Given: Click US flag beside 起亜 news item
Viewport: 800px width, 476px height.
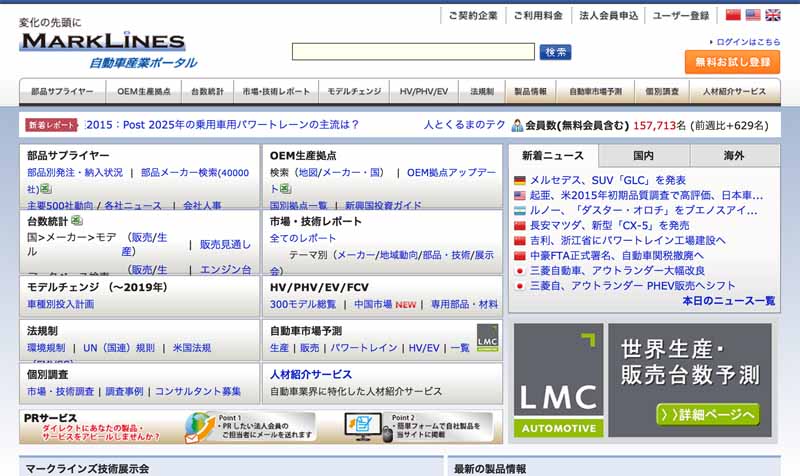Looking at the screenshot, I should tap(519, 195).
